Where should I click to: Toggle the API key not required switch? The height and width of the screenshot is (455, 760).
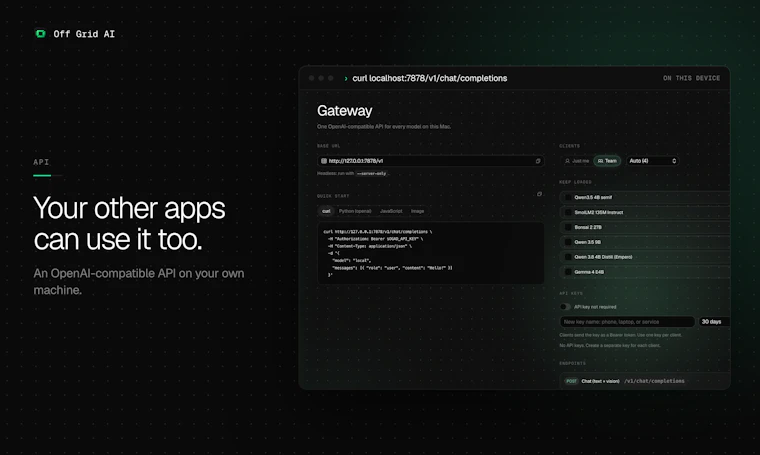(x=565, y=307)
